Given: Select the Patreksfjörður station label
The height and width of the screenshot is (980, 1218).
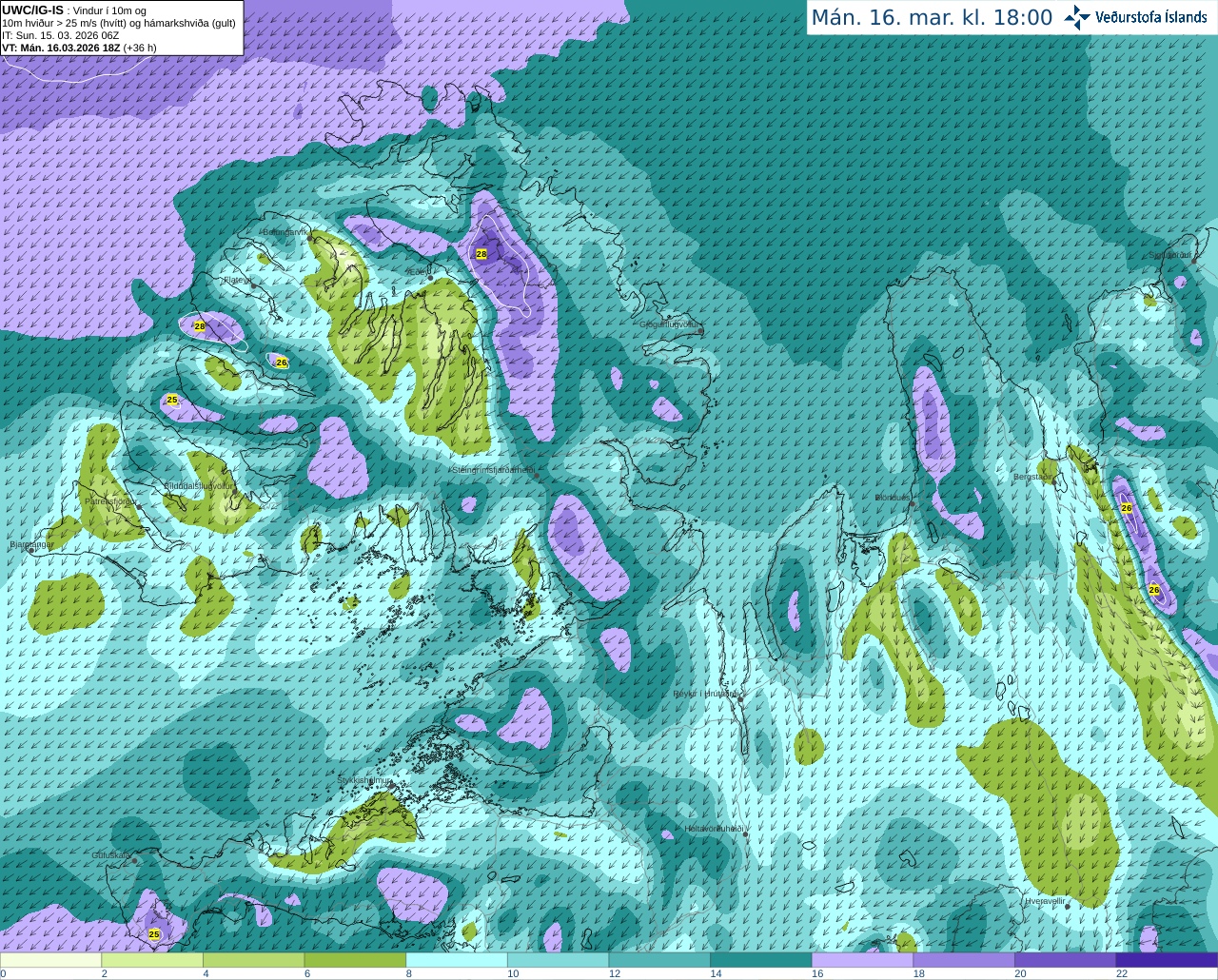Looking at the screenshot, I should (x=110, y=500).
